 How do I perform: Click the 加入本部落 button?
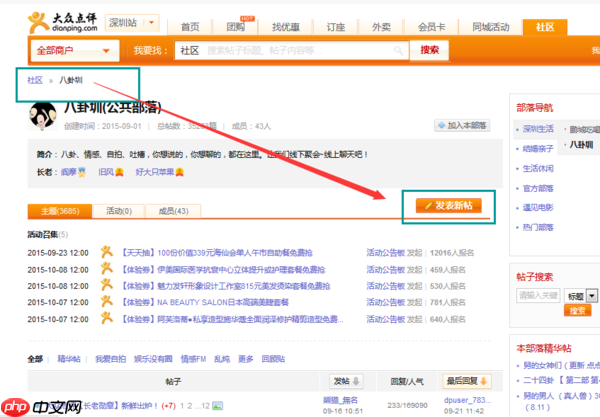pos(462,125)
